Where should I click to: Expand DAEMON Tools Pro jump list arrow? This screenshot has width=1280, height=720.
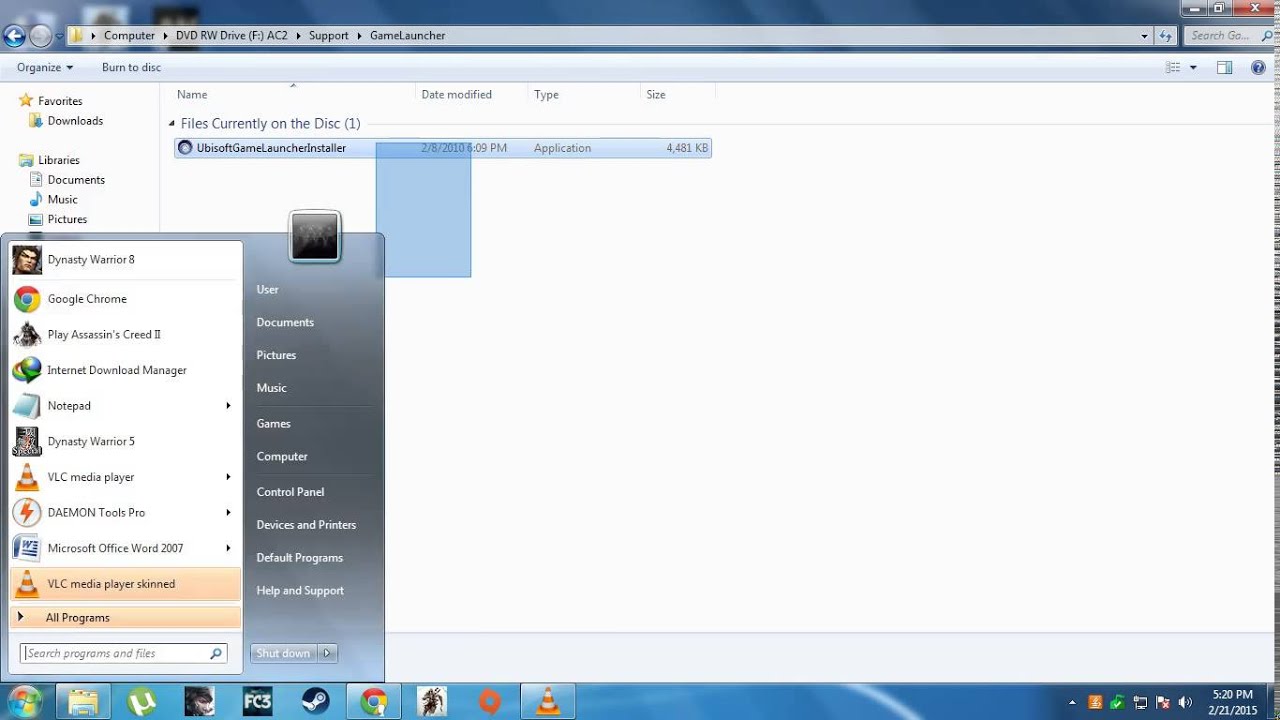228,512
